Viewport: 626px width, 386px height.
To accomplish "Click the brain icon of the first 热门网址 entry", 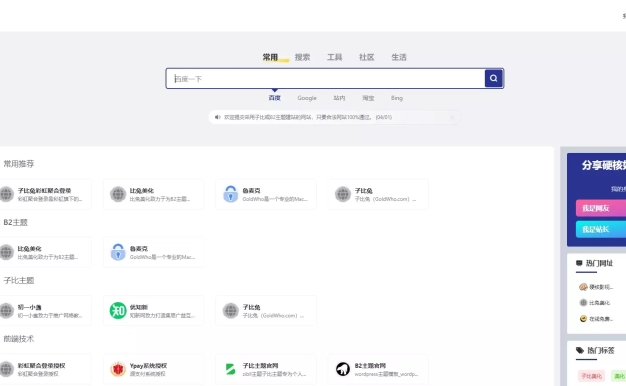I will pos(583,287).
